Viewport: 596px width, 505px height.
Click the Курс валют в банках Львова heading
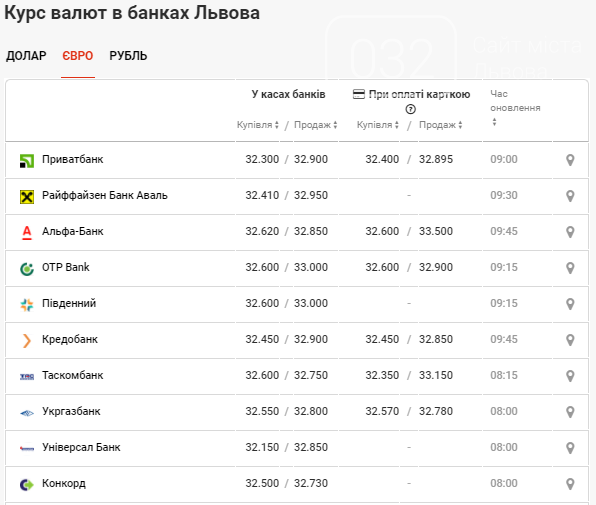[x=132, y=13]
